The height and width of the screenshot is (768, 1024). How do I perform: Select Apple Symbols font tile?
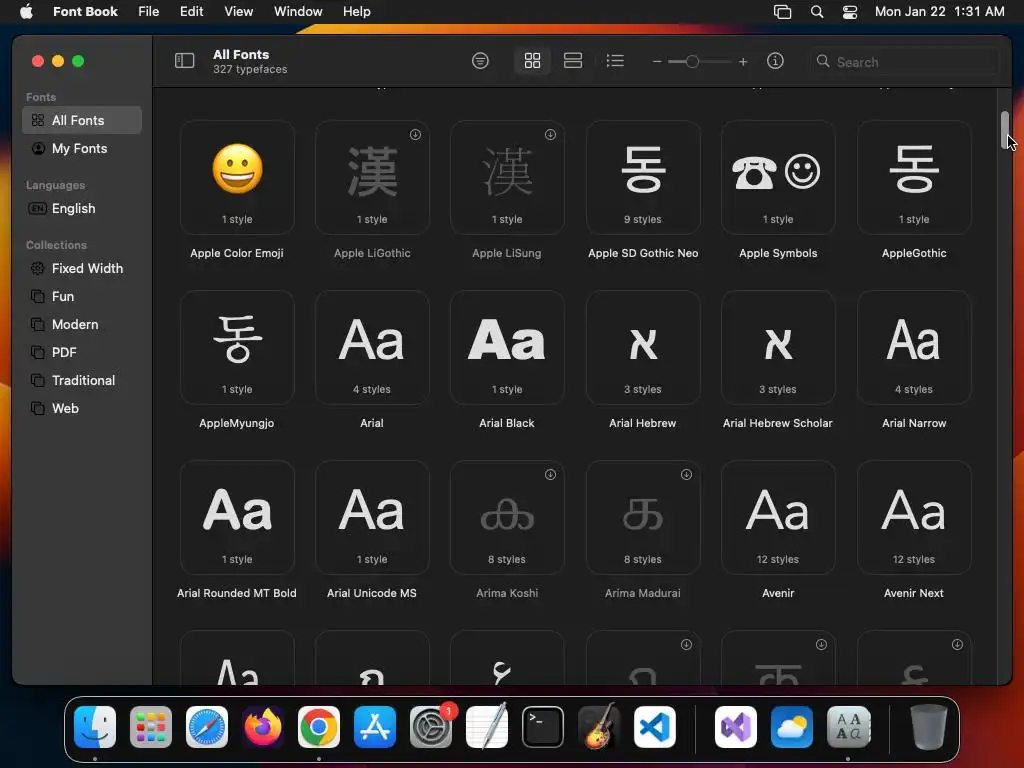click(778, 177)
